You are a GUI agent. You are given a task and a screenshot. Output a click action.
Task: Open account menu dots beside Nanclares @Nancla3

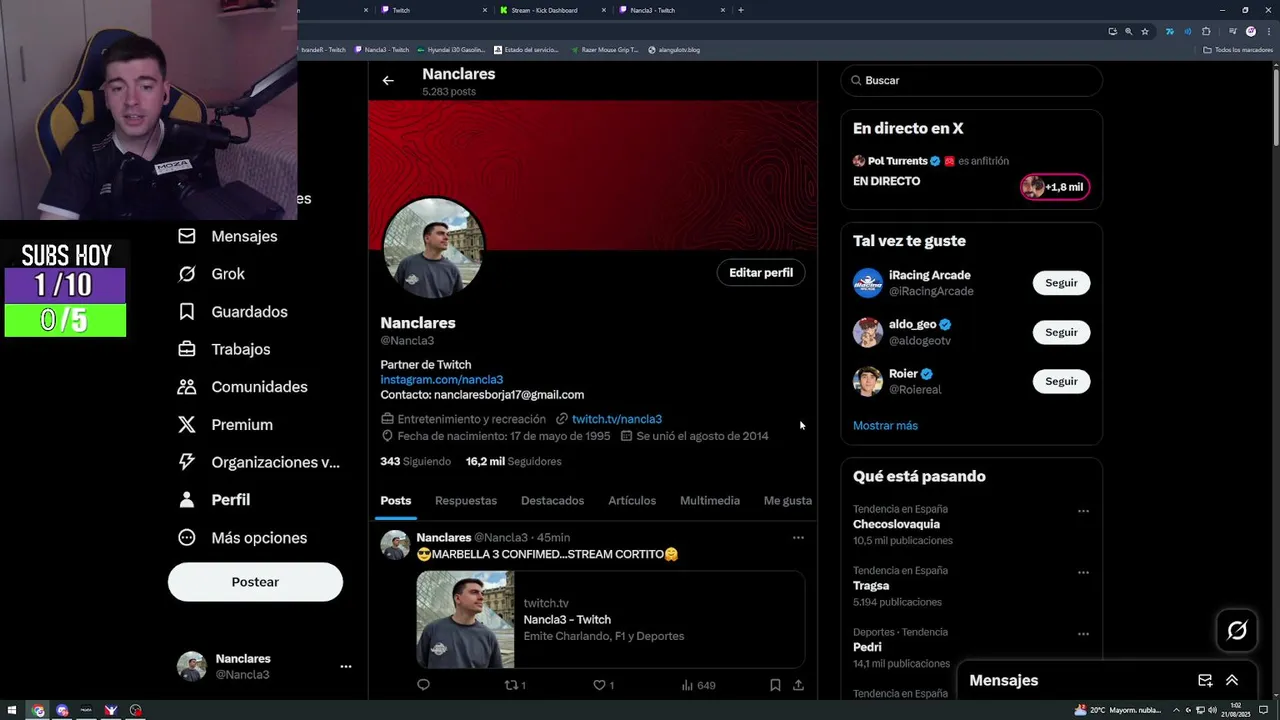coord(345,666)
